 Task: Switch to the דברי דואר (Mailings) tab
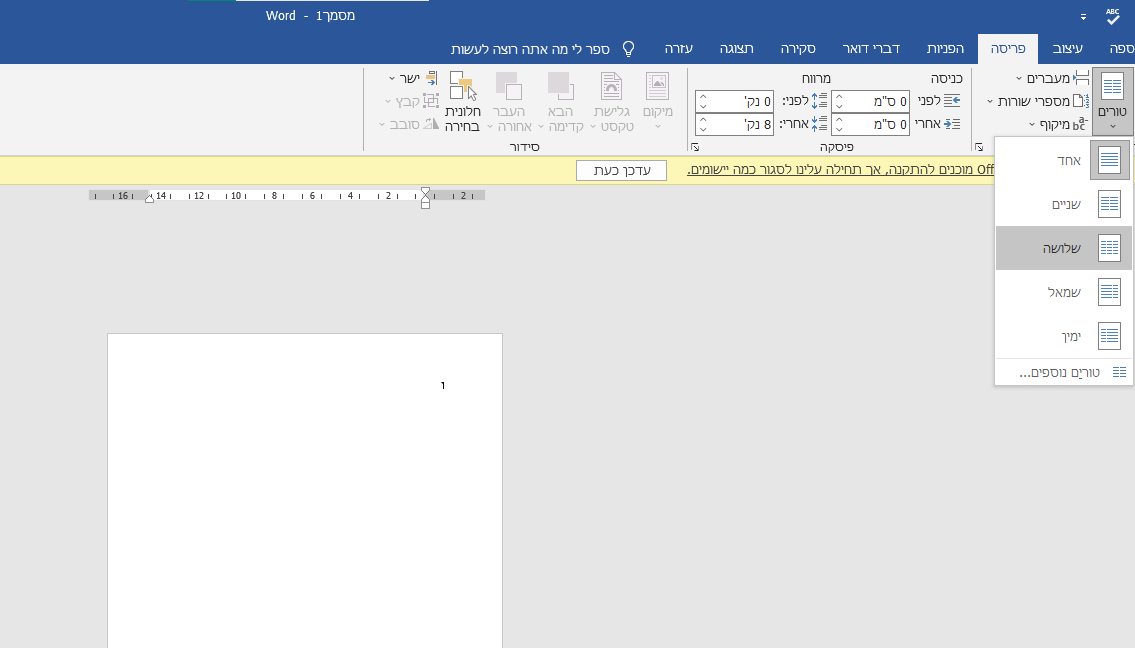point(871,49)
